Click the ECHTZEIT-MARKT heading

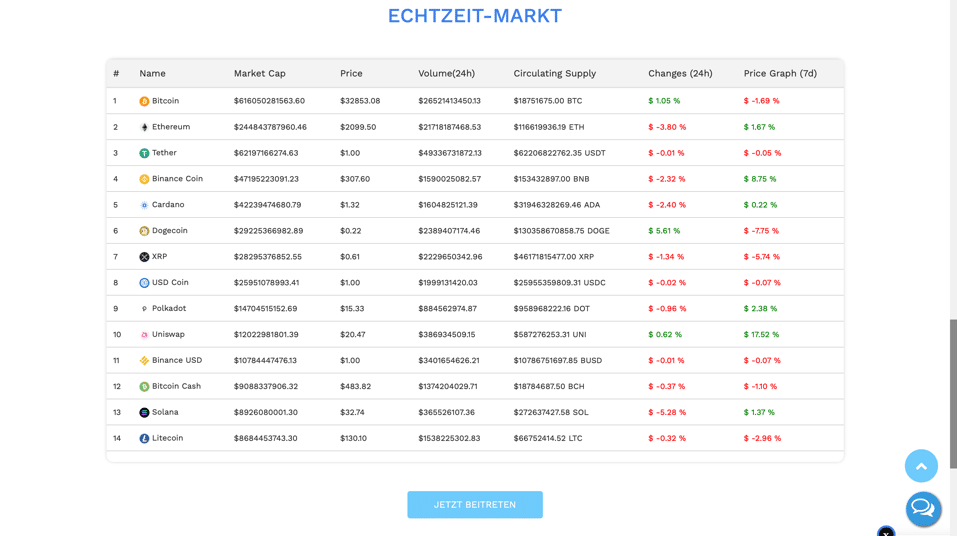pos(475,16)
